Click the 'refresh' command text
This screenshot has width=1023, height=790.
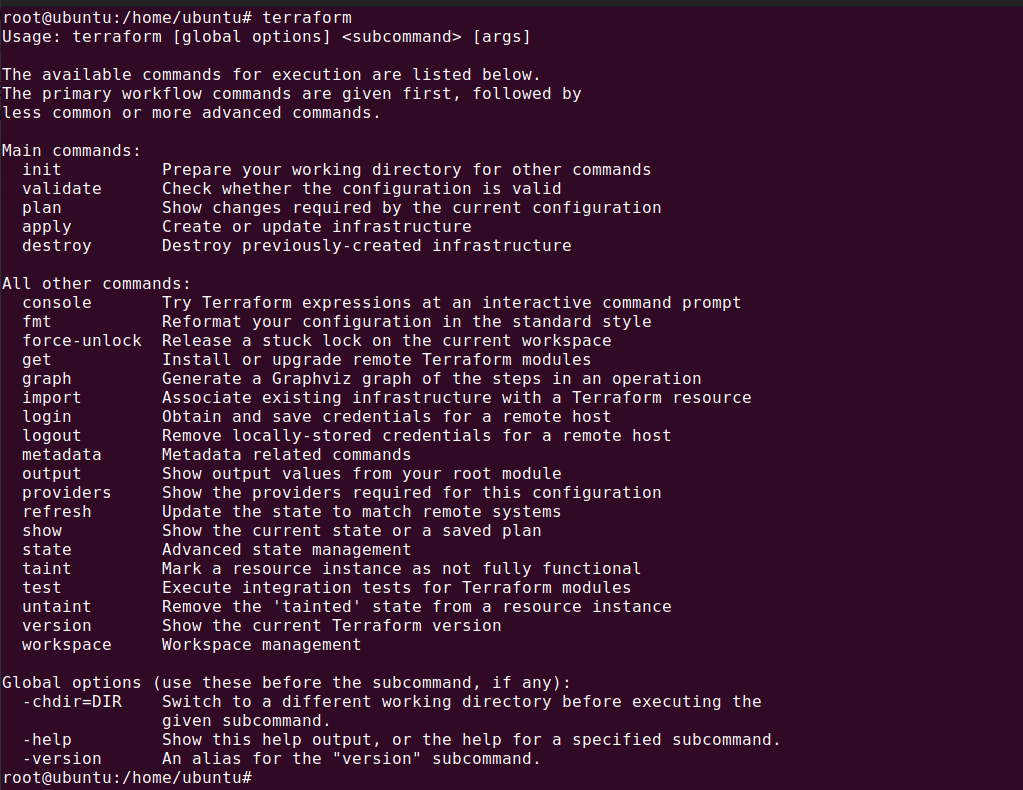[57, 512]
